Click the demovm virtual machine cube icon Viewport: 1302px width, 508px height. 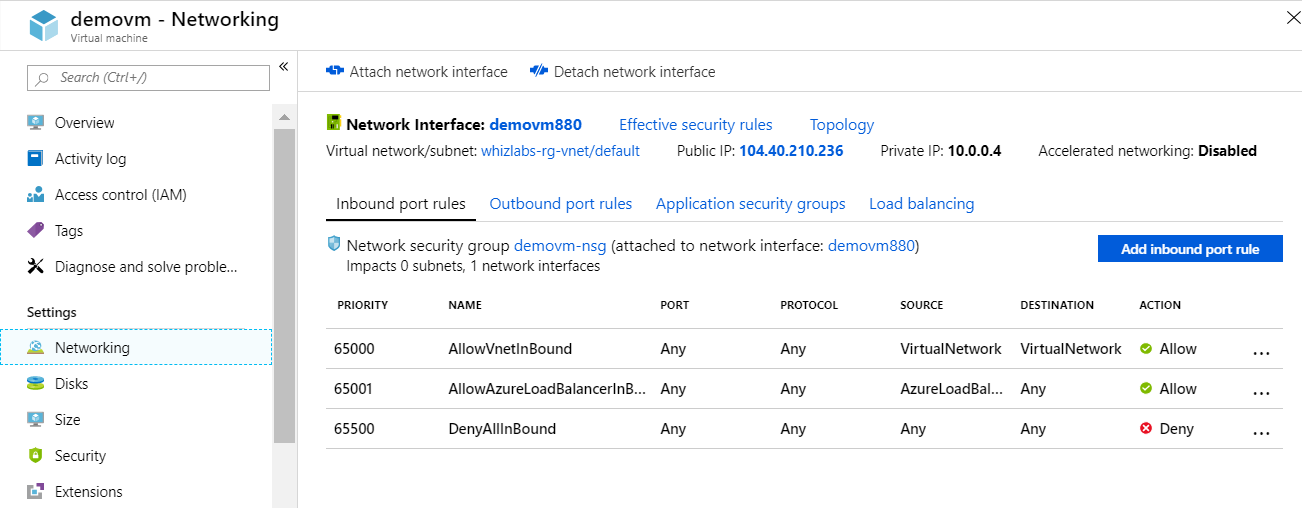click(43, 26)
